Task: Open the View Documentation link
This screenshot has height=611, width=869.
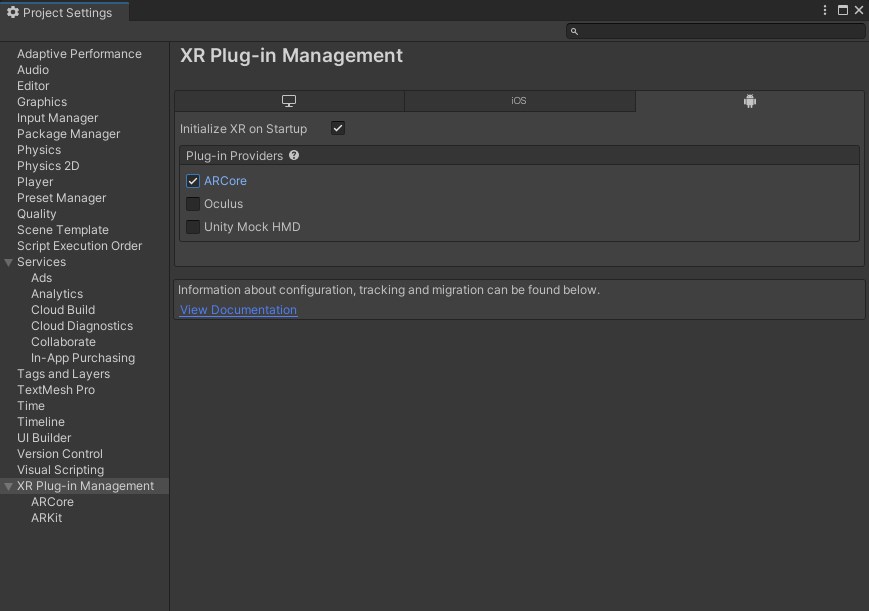Action: [x=238, y=310]
